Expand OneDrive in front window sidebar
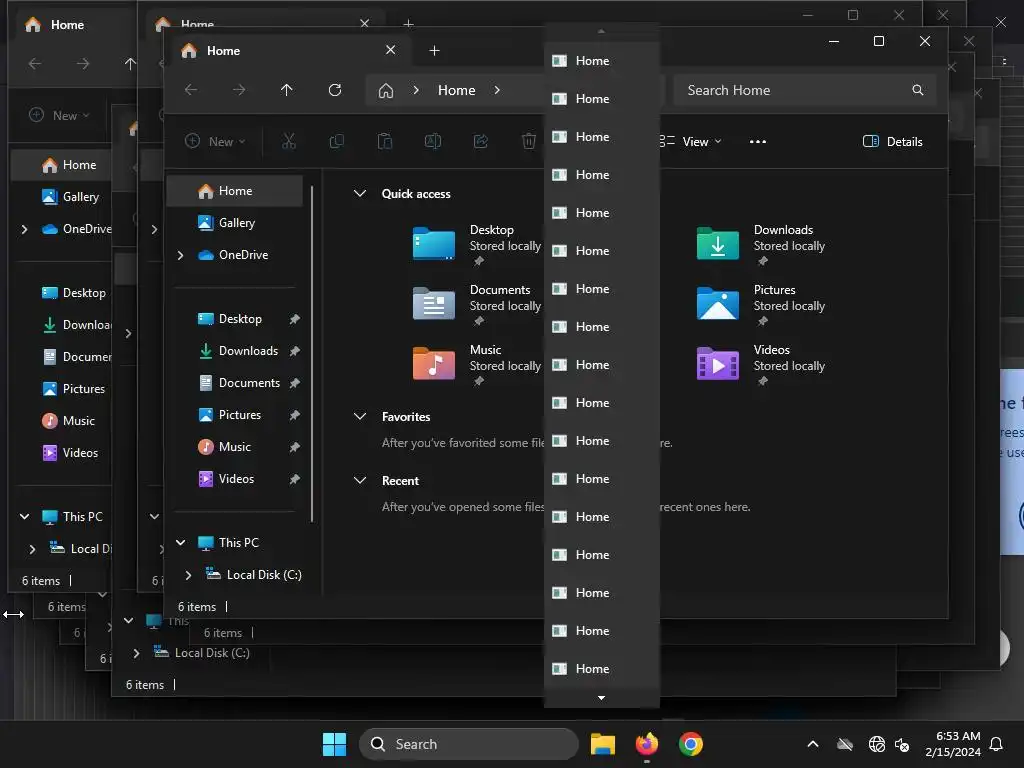 (x=181, y=255)
